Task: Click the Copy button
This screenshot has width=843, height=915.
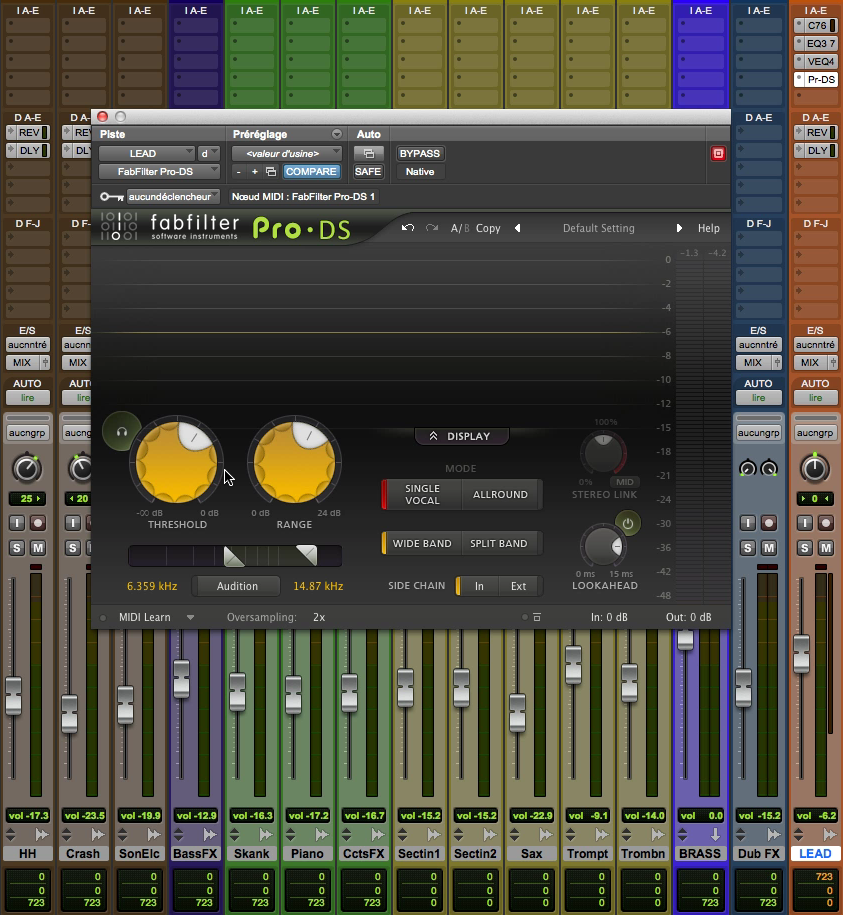Action: 488,228
